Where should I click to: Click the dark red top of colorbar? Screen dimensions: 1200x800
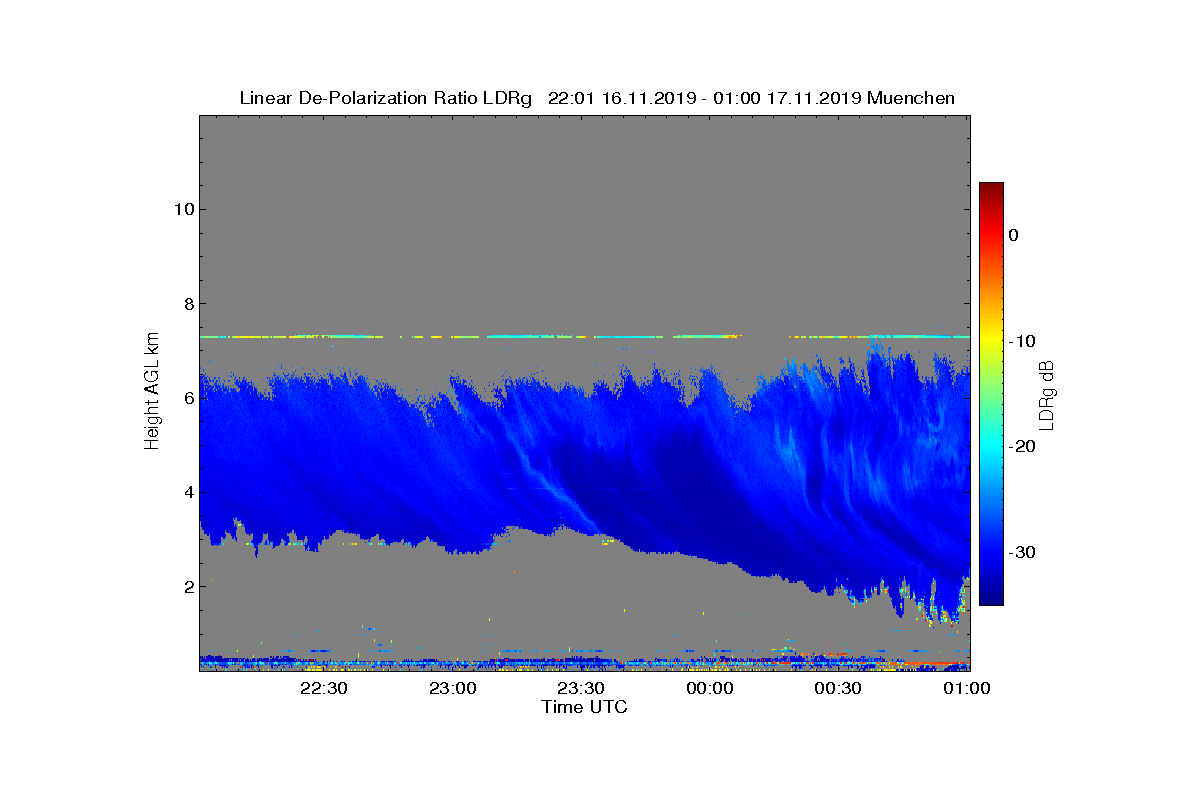tap(991, 188)
